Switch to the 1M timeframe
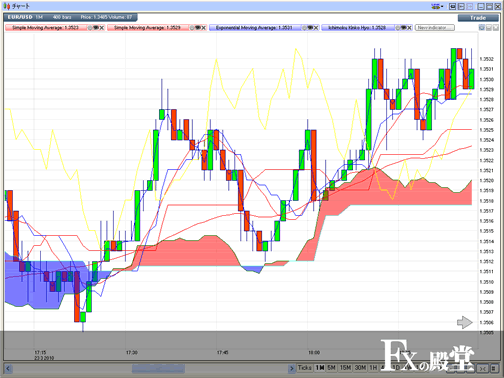504x378 pixels. click(x=320, y=368)
